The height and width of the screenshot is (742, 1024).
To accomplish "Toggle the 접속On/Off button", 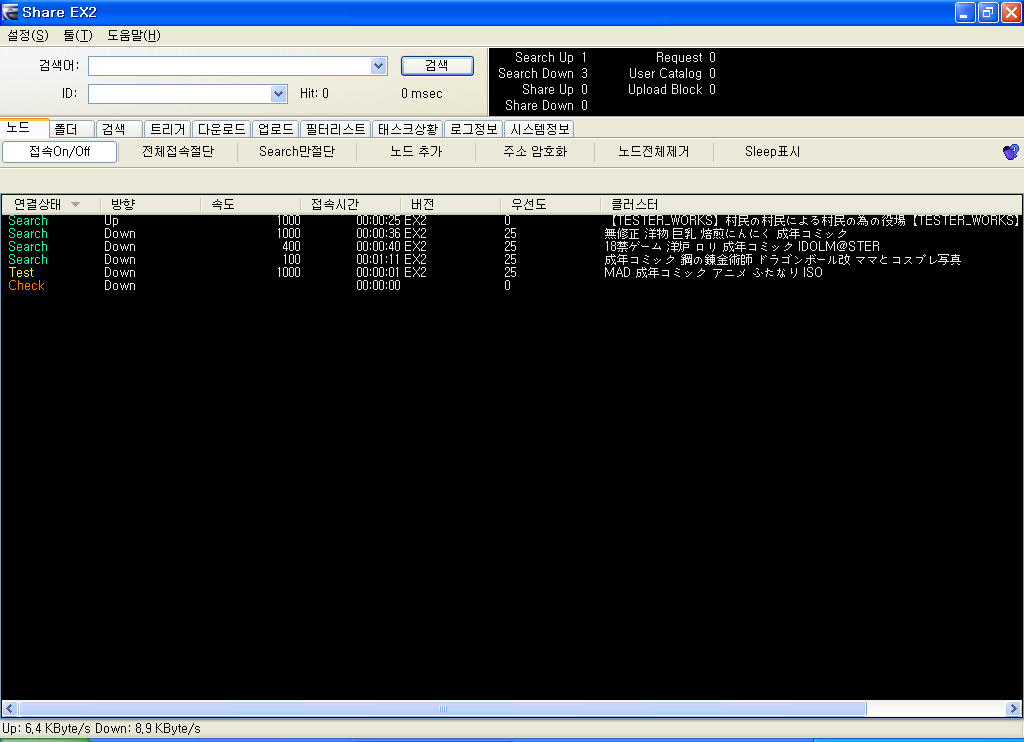I will 59,152.
